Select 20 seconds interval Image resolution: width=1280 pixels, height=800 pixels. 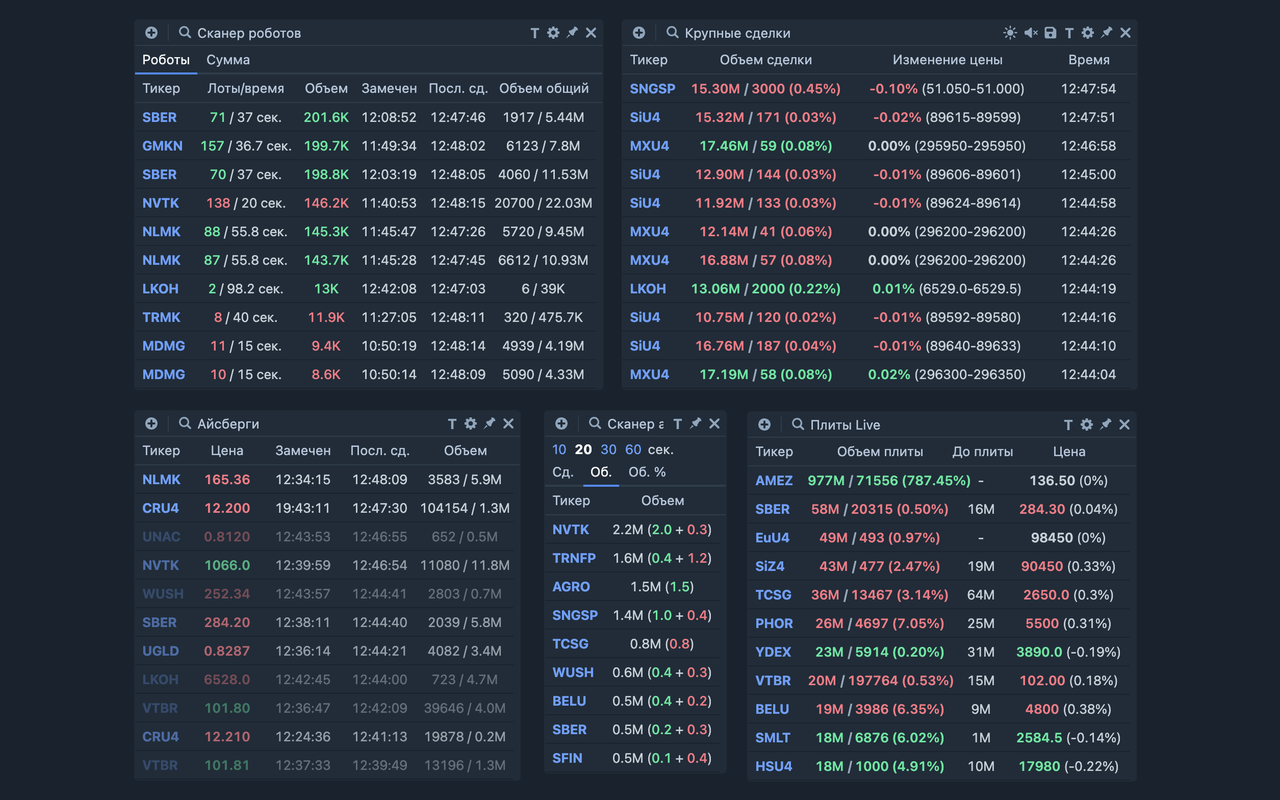[583, 450]
